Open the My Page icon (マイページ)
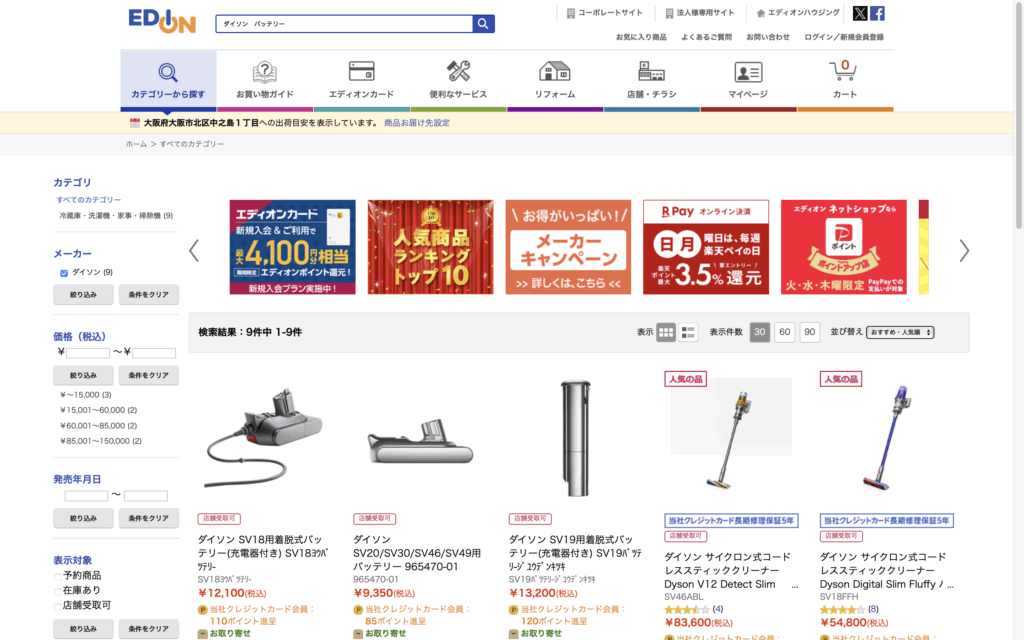This screenshot has width=1024, height=640. 748,72
